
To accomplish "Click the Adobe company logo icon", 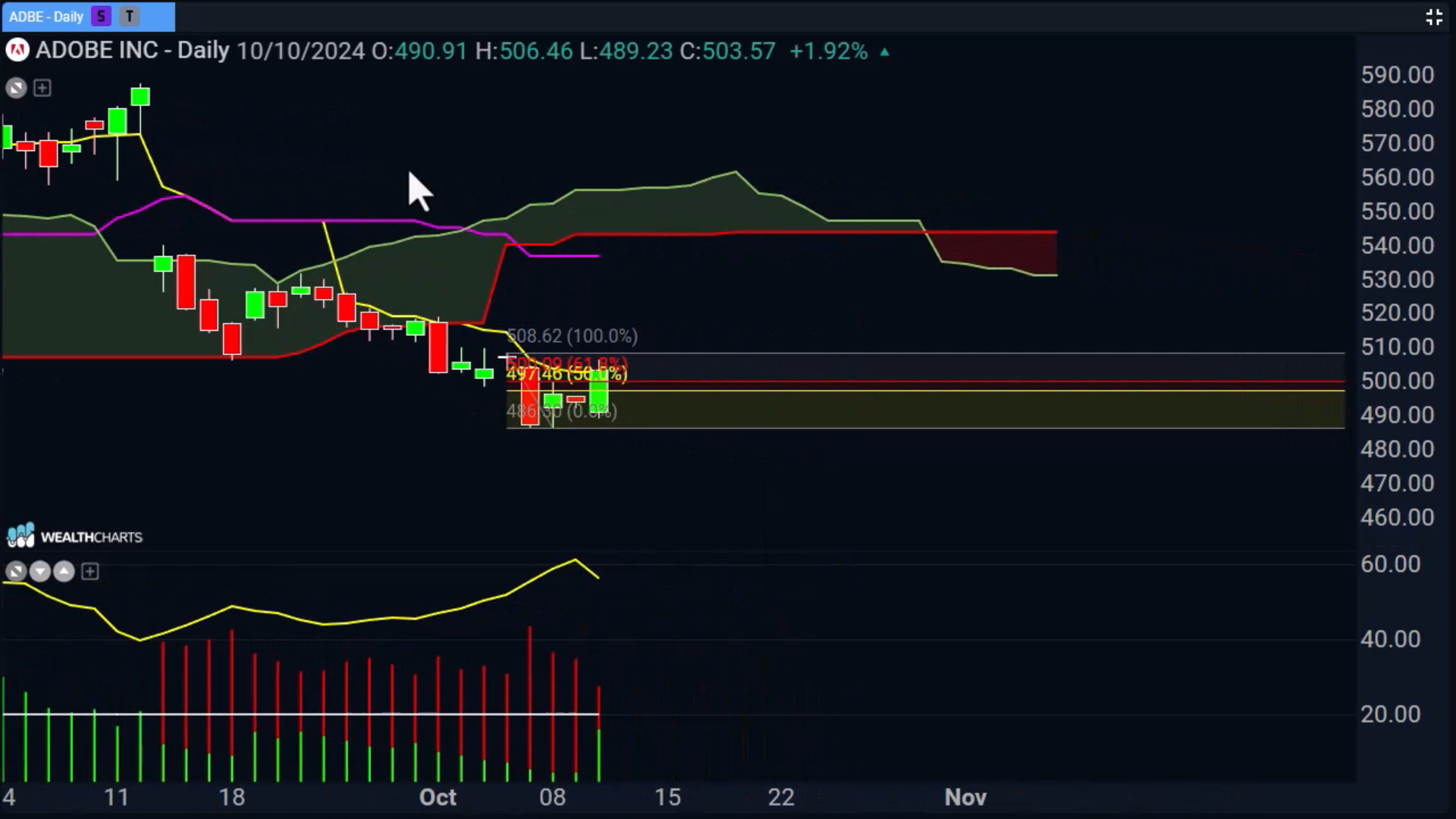I will 17,51.
